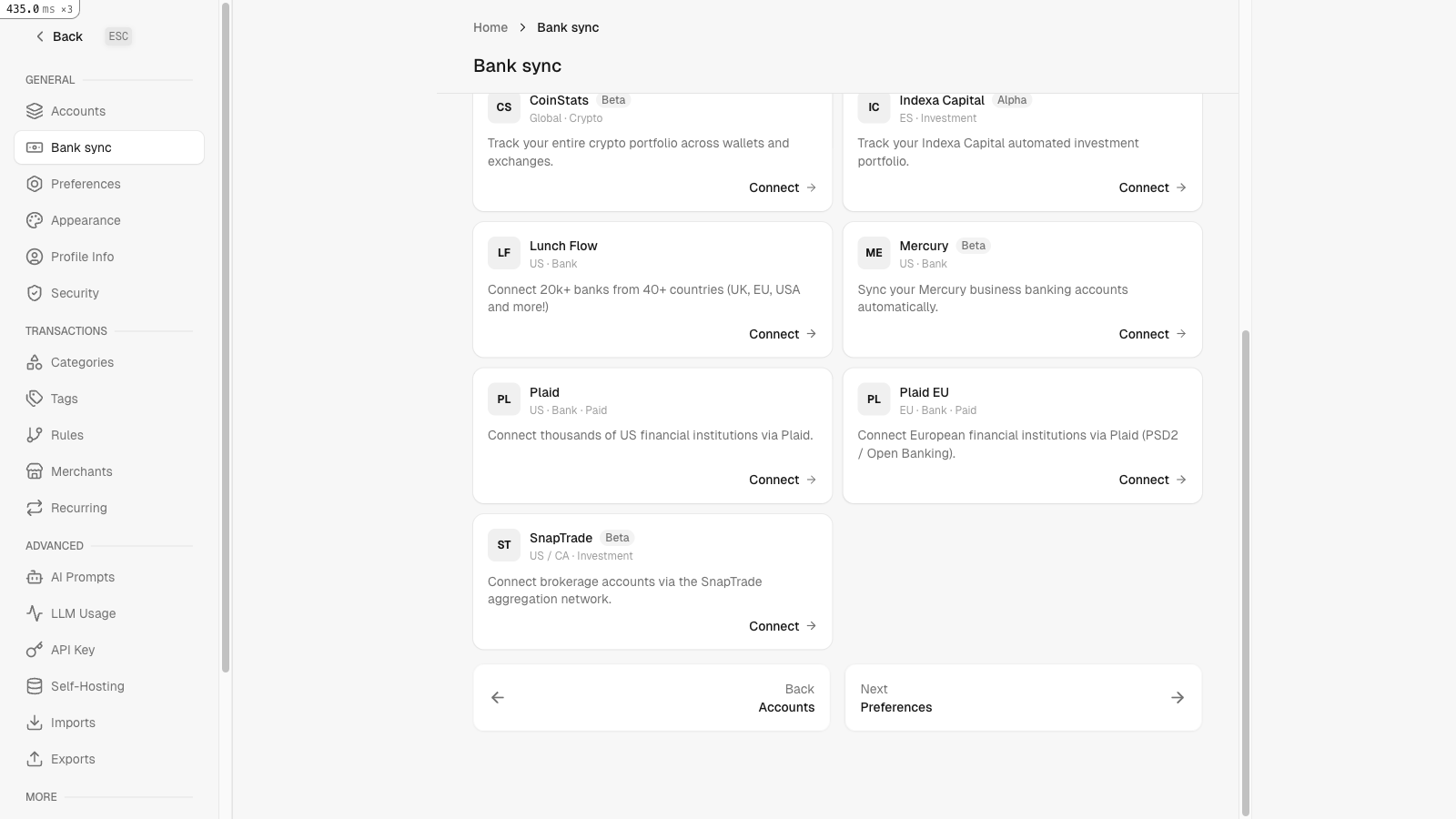Go to next page Preferences via footer card

(x=1023, y=698)
